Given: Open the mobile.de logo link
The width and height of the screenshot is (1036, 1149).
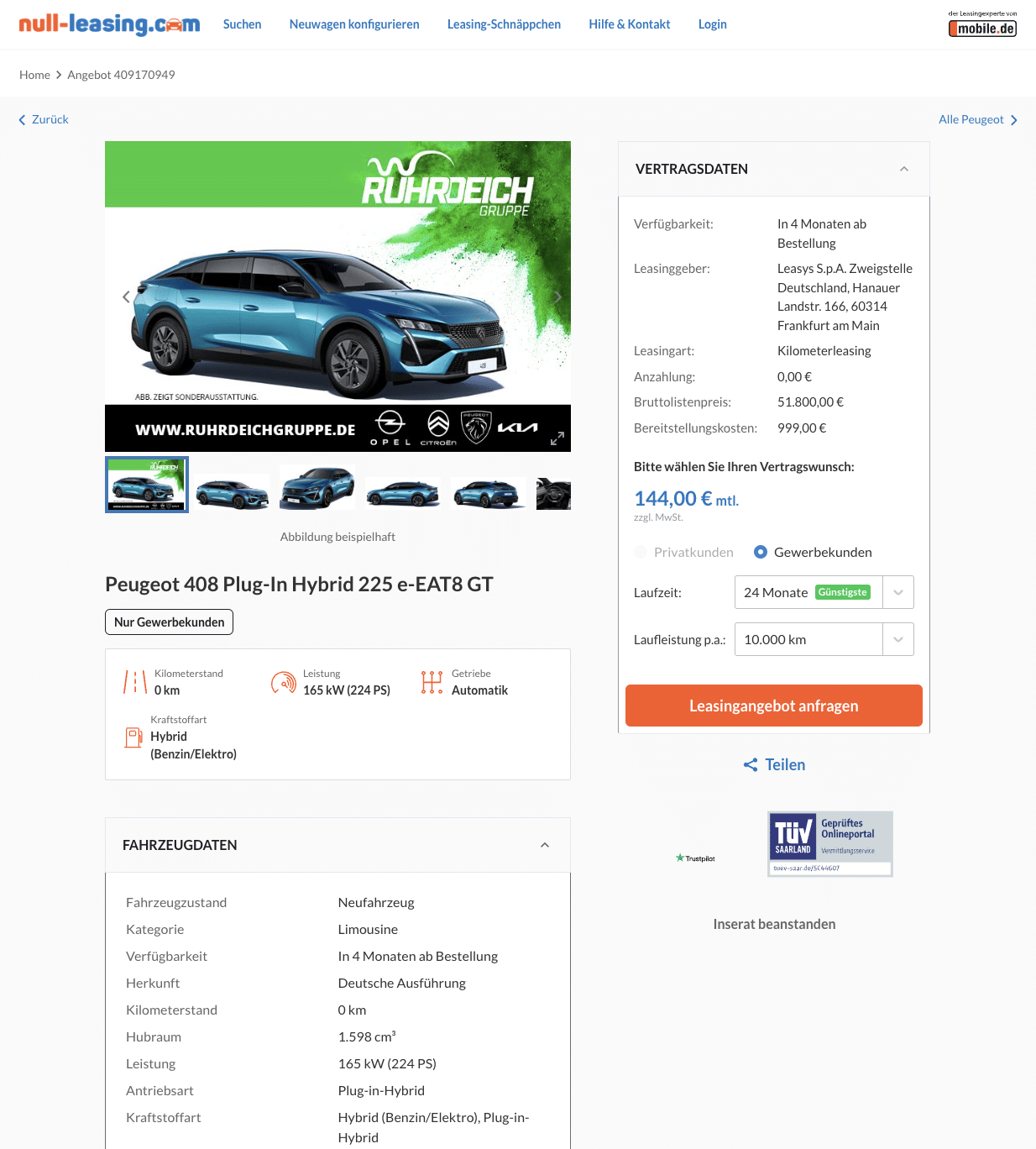Looking at the screenshot, I should tap(982, 24).
